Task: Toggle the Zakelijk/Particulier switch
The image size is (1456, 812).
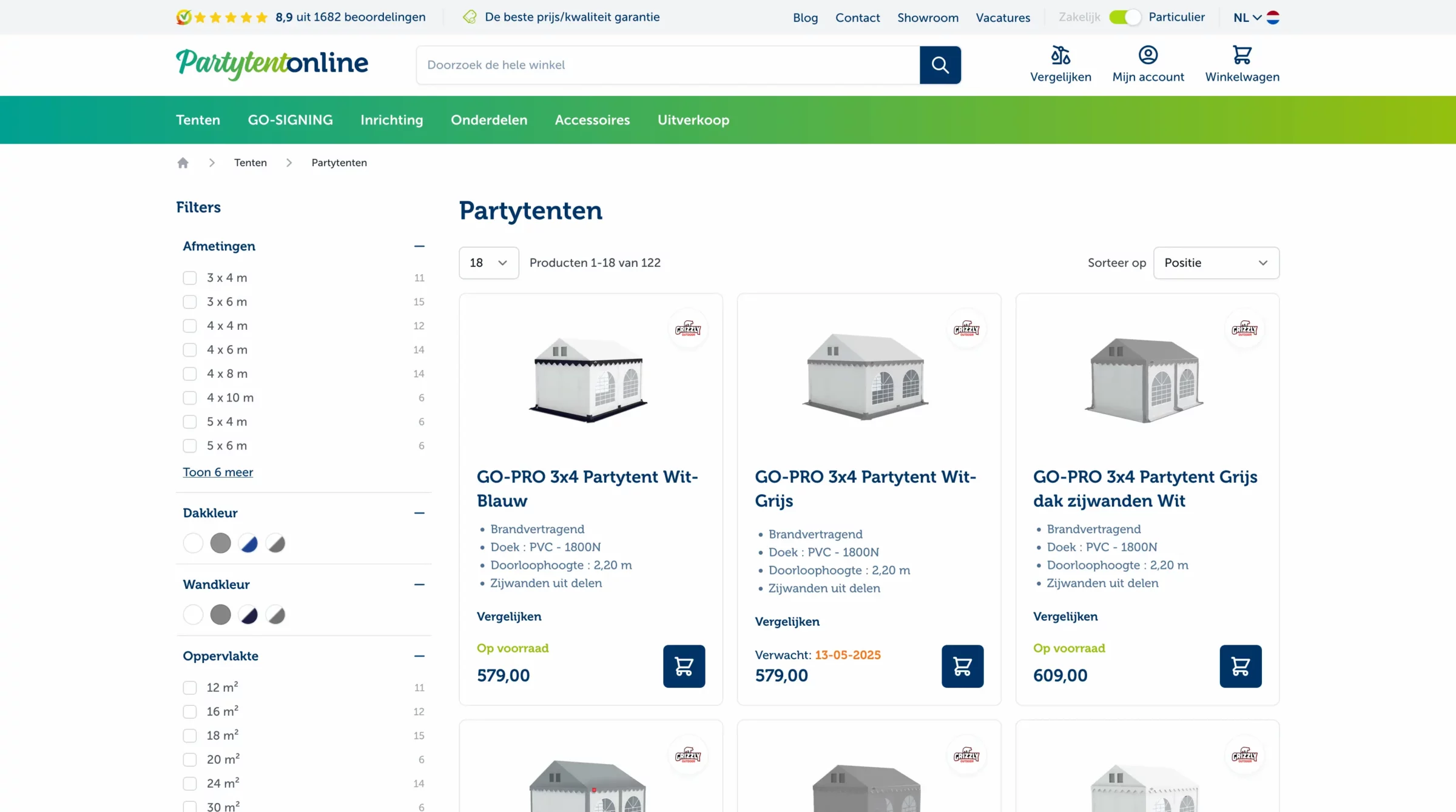Action: pos(1125,17)
